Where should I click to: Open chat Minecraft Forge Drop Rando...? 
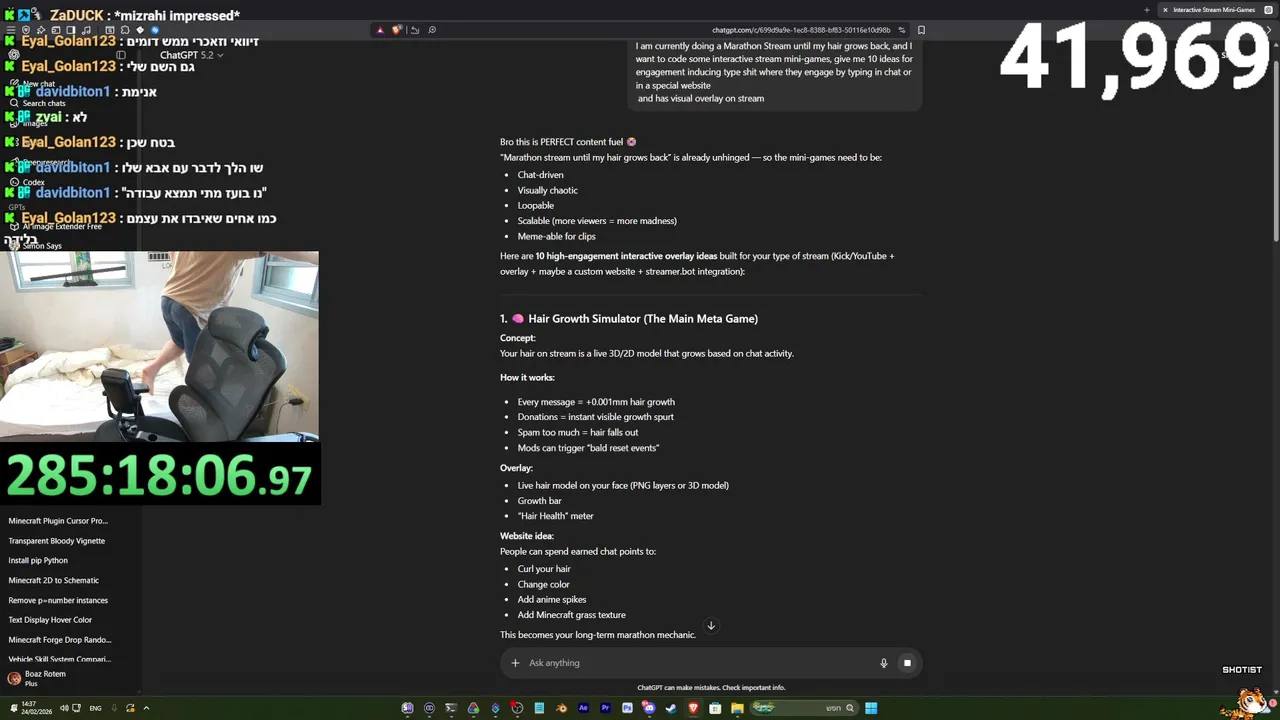60,640
